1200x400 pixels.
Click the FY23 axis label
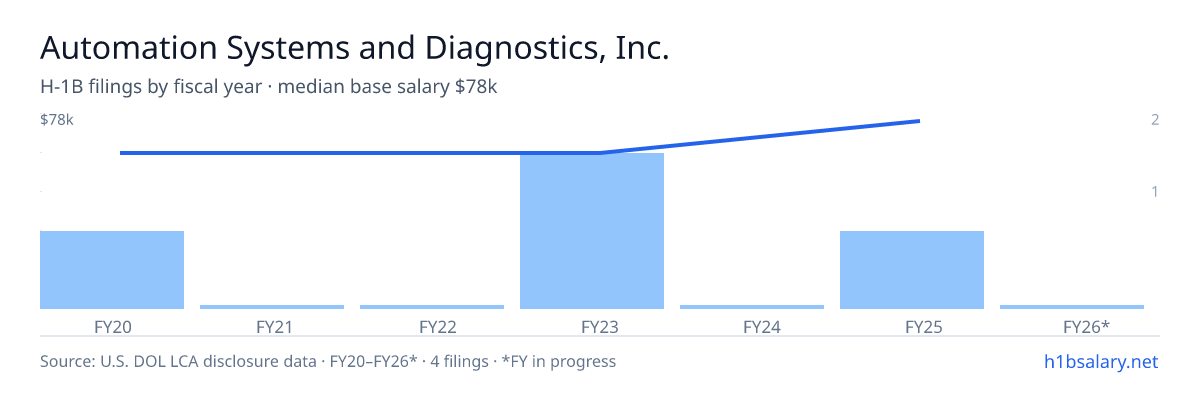pos(592,326)
